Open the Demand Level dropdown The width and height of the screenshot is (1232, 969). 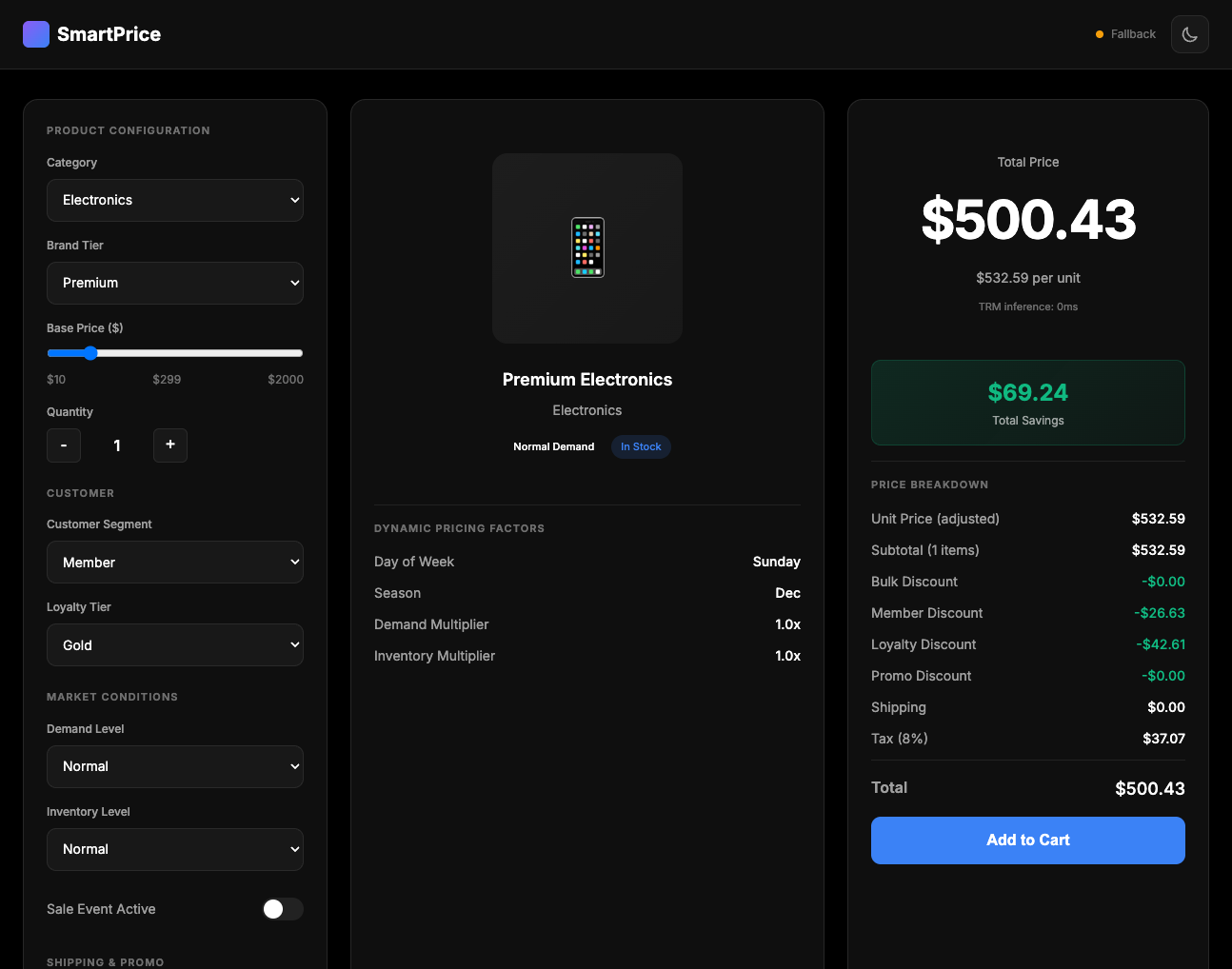[175, 766]
